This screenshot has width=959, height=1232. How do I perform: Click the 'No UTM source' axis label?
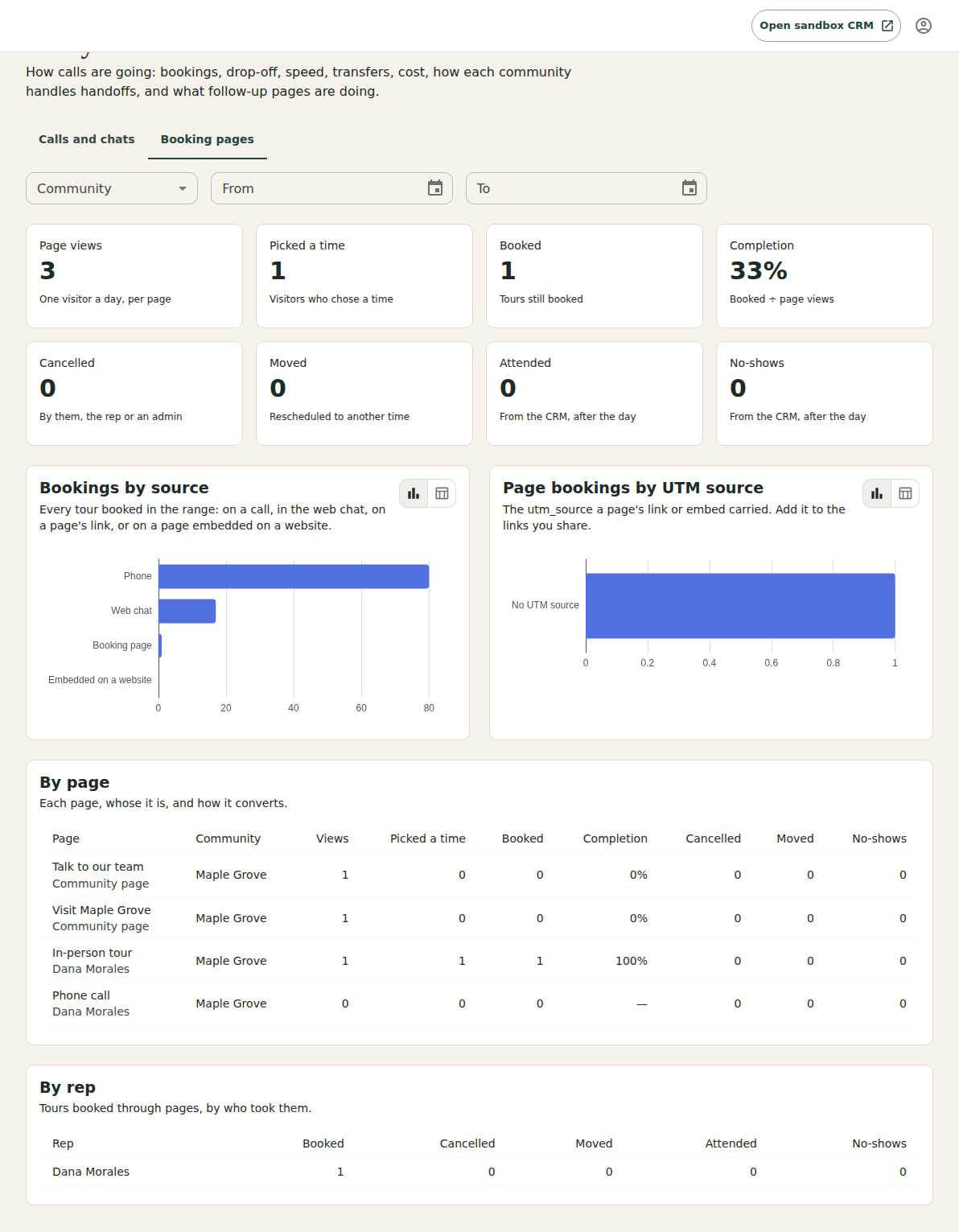coord(545,605)
